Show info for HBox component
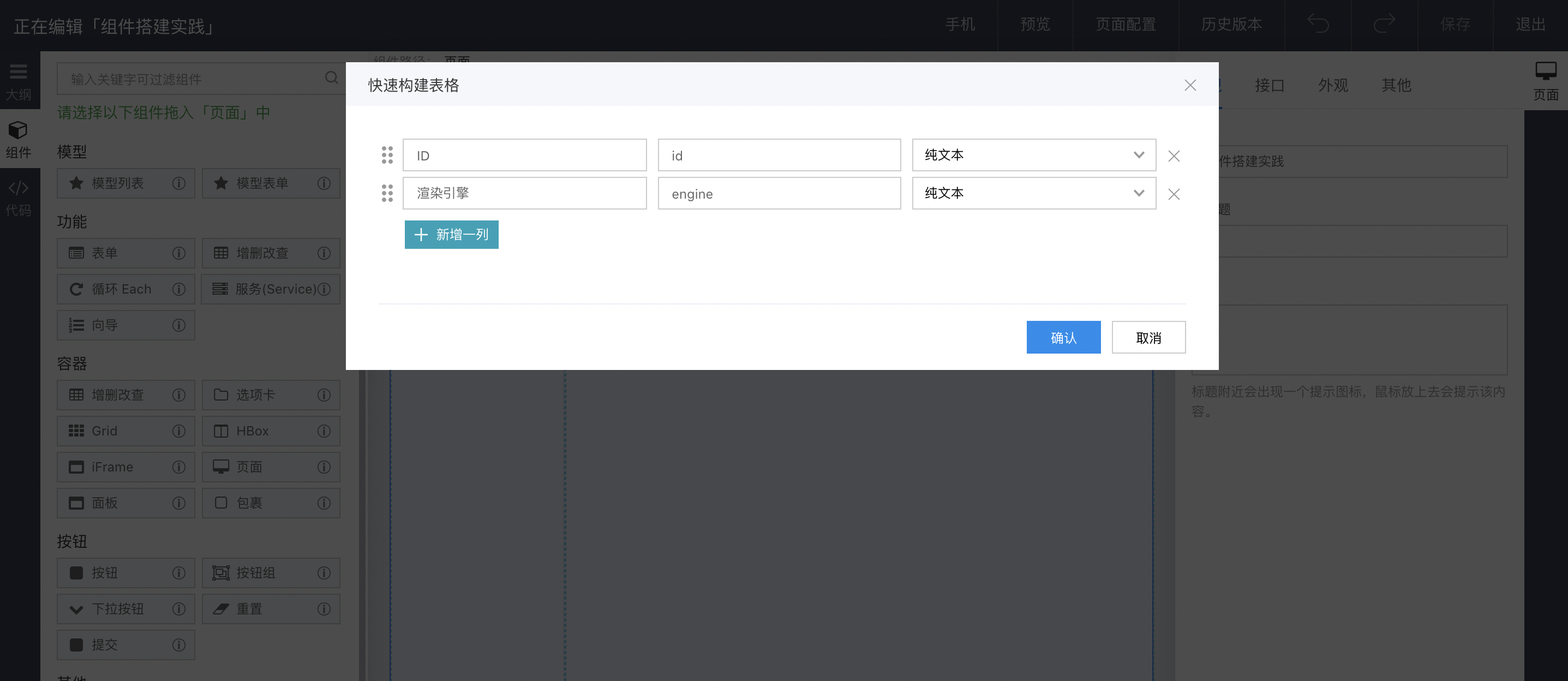This screenshot has width=1568, height=681. (324, 431)
